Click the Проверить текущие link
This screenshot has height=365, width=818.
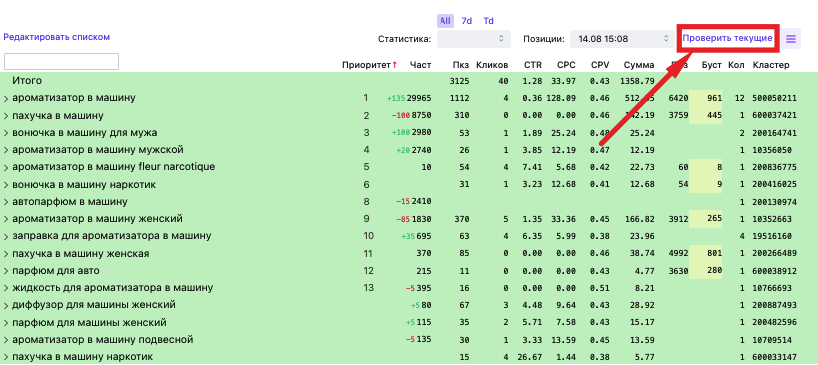point(727,39)
